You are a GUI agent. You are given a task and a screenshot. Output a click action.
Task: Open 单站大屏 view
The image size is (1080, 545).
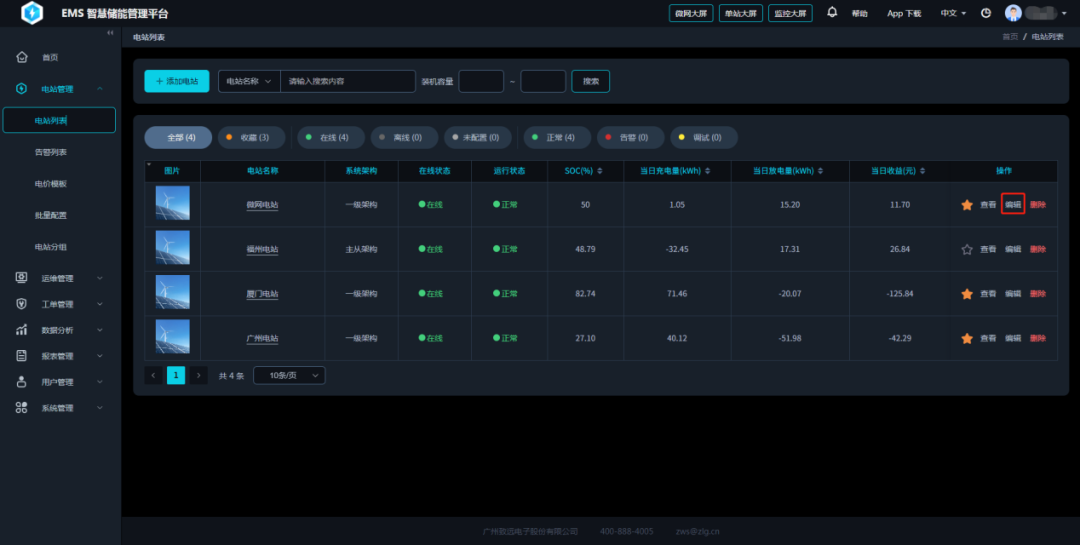740,13
